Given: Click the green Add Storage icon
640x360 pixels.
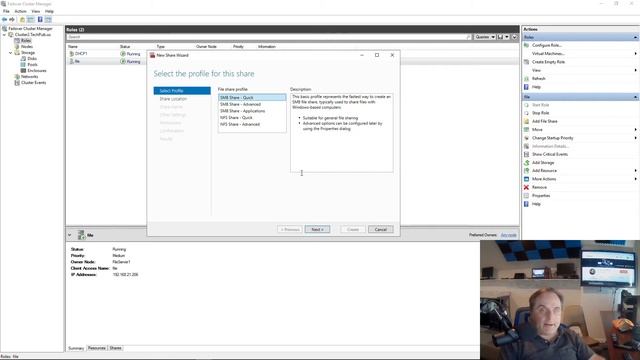Looking at the screenshot, I should coord(527,162).
